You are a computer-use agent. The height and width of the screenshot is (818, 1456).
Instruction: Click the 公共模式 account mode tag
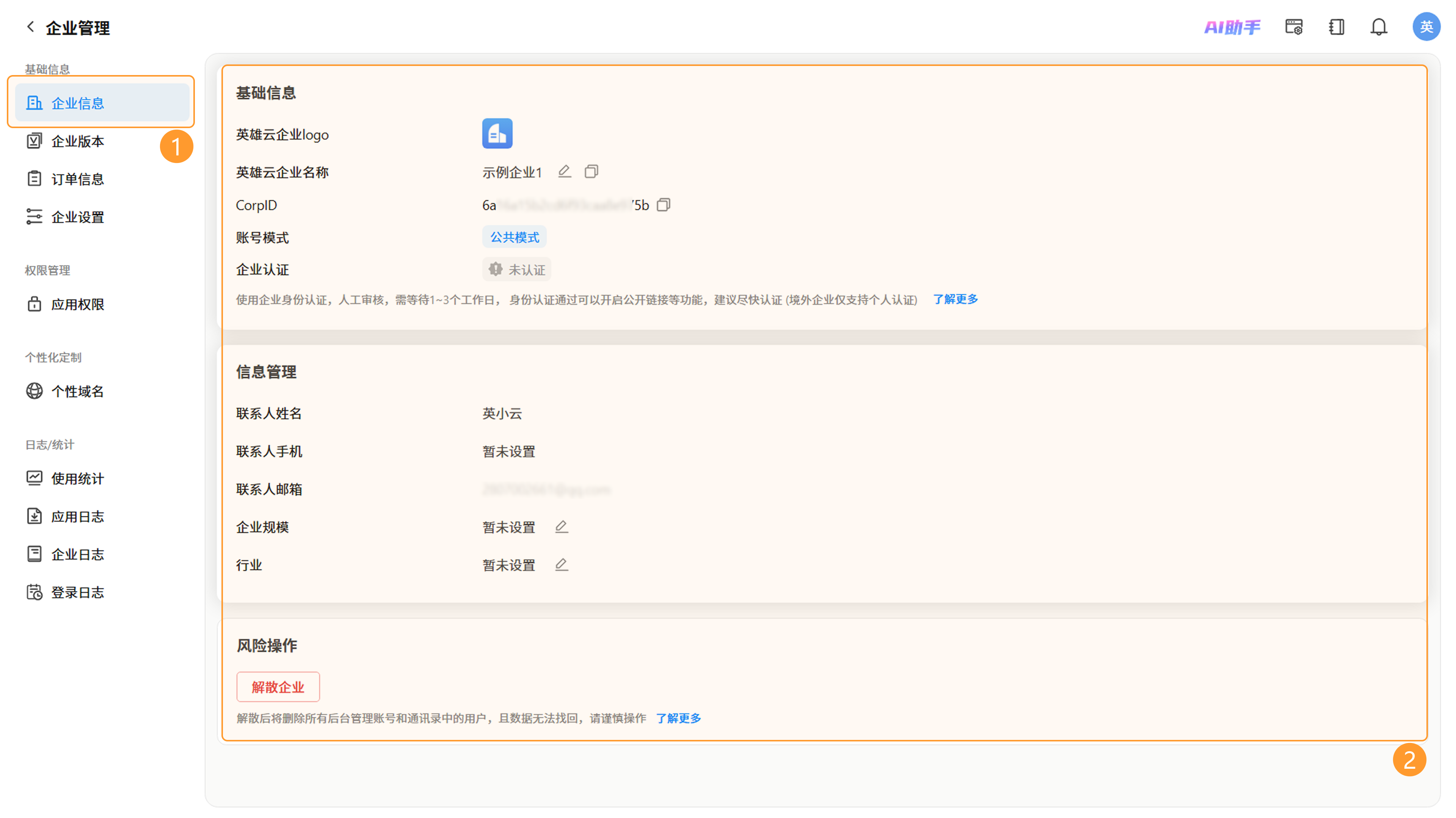[515, 237]
